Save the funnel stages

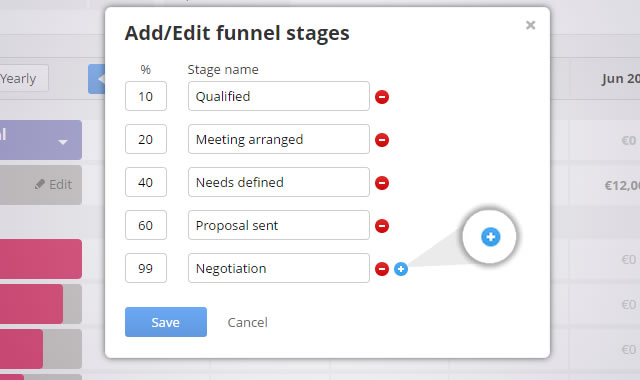tap(166, 322)
